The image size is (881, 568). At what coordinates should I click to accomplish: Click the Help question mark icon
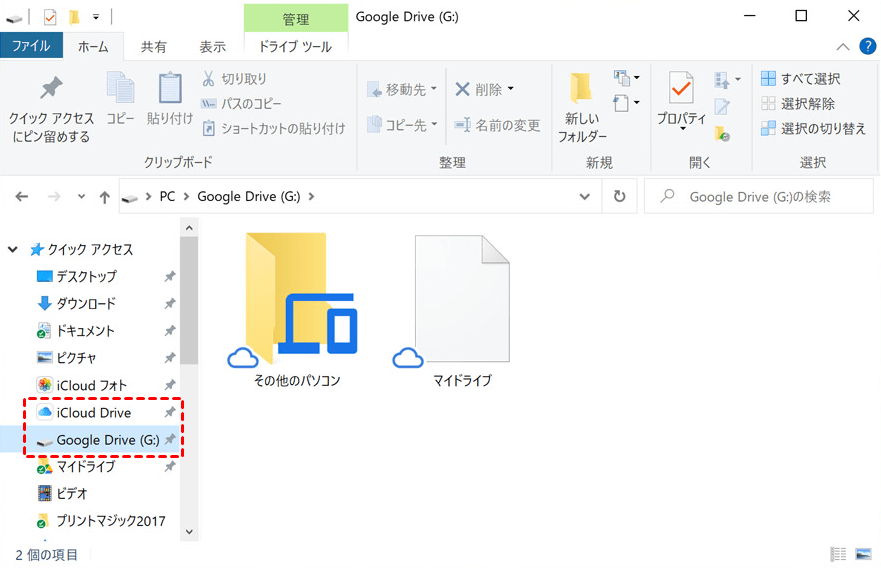[x=867, y=46]
